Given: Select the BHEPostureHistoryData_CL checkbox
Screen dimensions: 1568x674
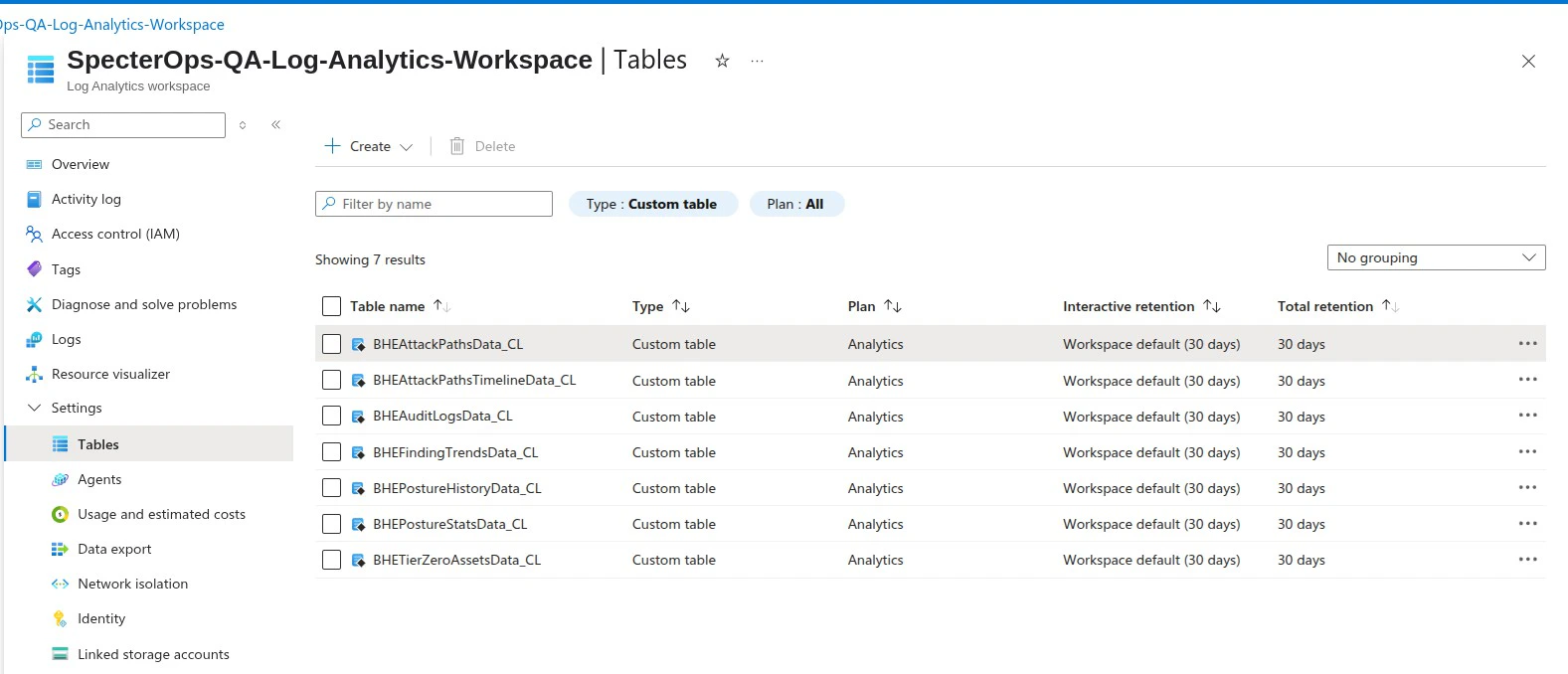Looking at the screenshot, I should (332, 488).
